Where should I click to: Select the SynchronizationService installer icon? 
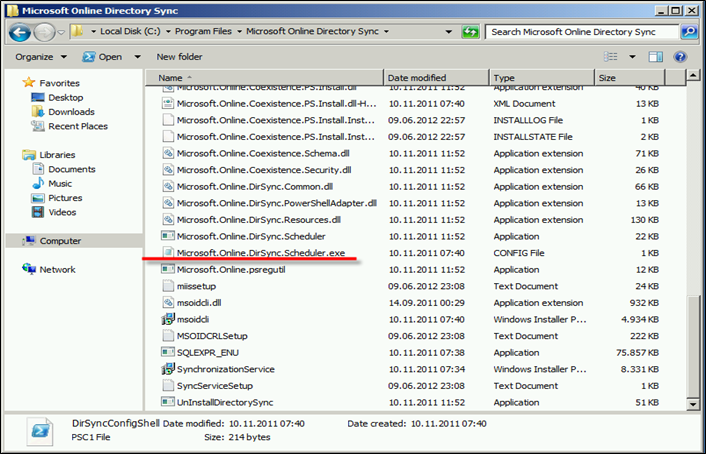[x=168, y=369]
